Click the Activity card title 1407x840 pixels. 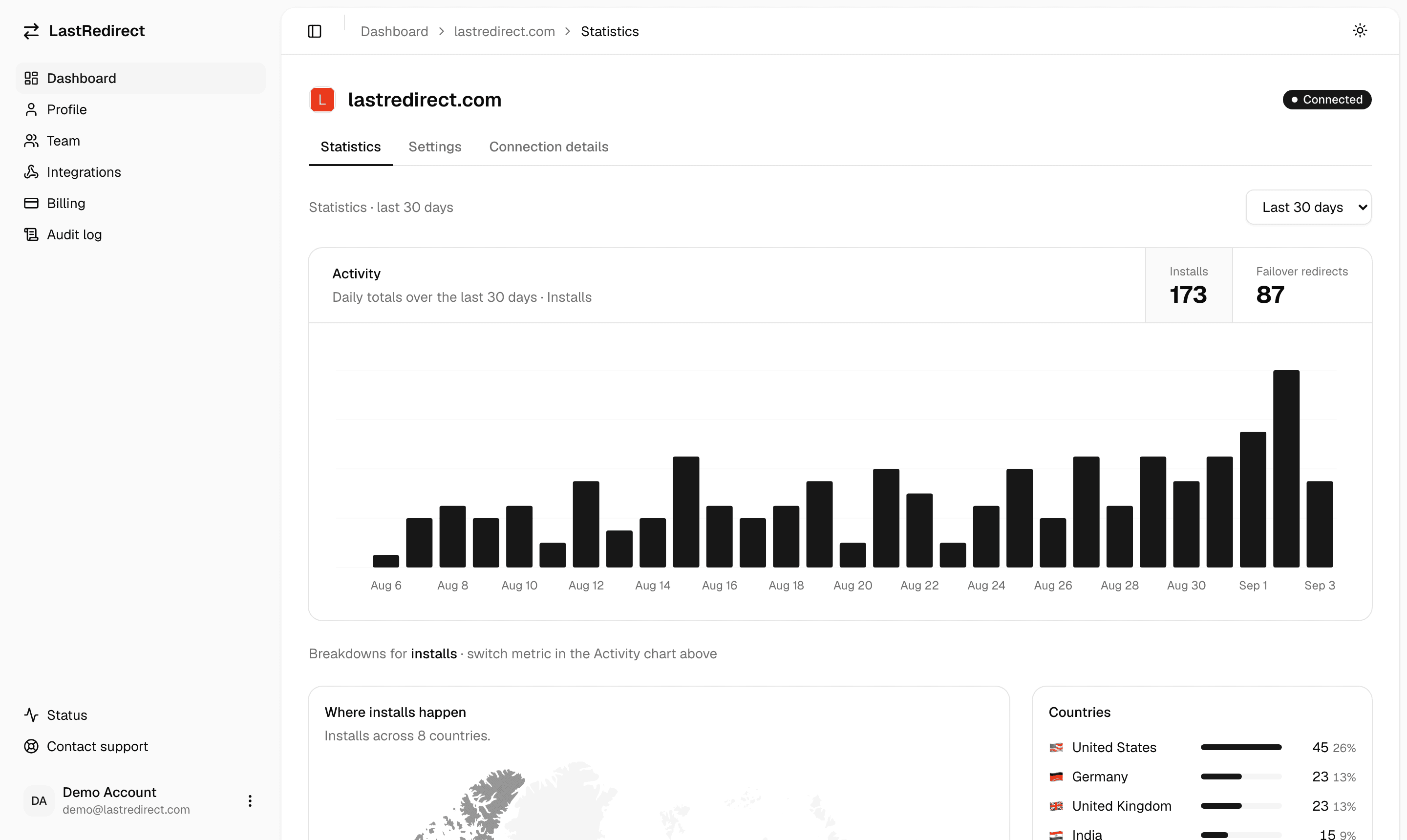point(356,273)
